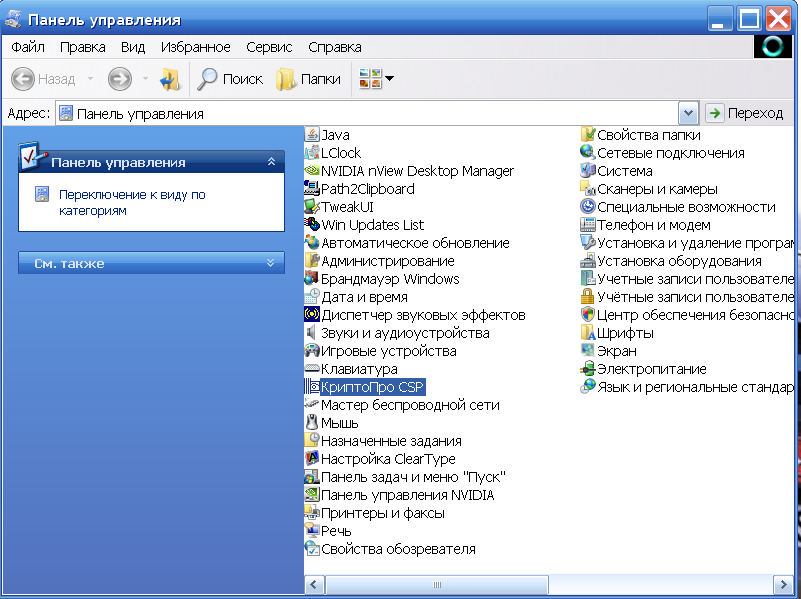Open Принтеры и факсы icon

click(312, 513)
